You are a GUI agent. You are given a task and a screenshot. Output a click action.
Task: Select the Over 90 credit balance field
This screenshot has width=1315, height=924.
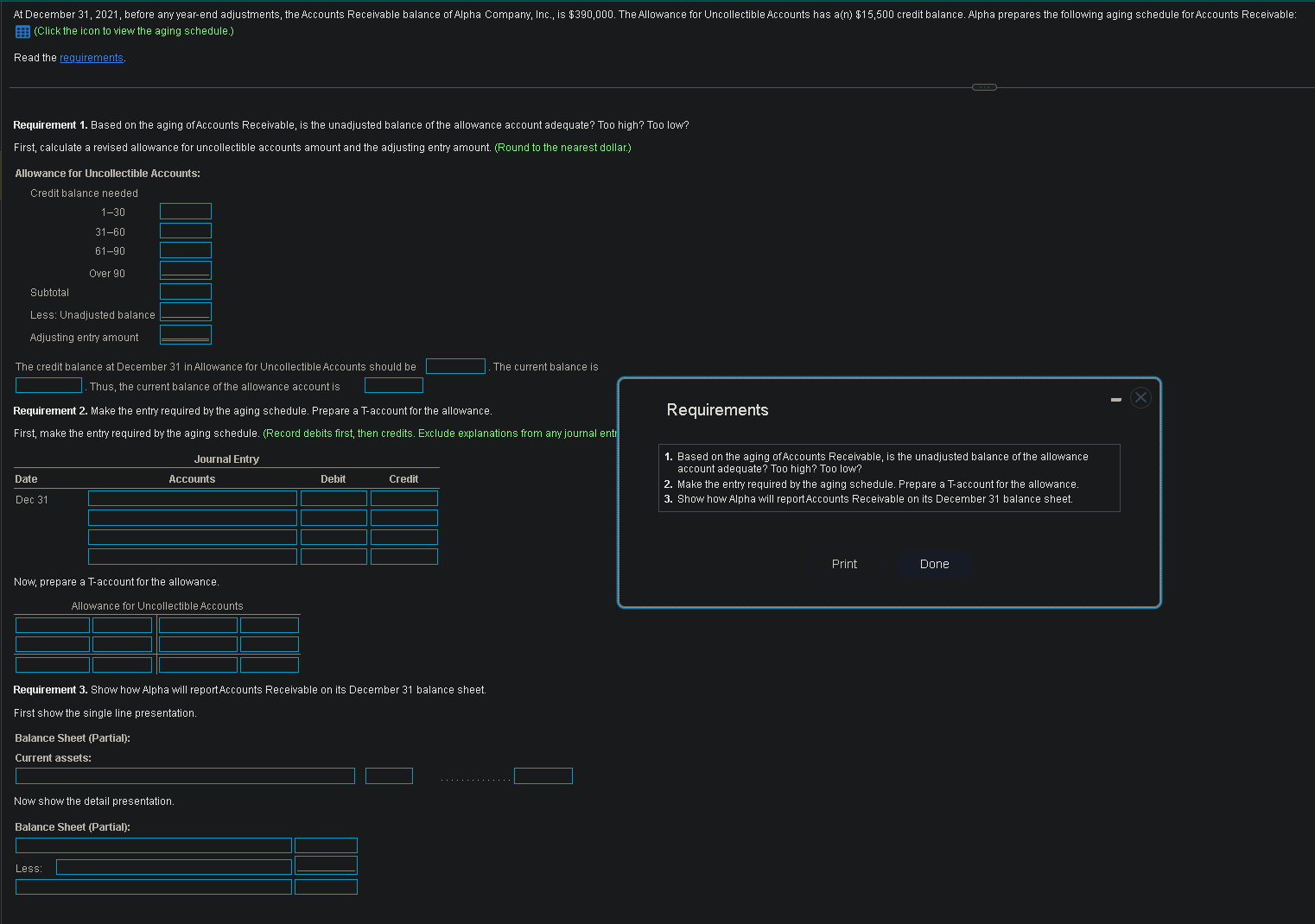tap(186, 270)
